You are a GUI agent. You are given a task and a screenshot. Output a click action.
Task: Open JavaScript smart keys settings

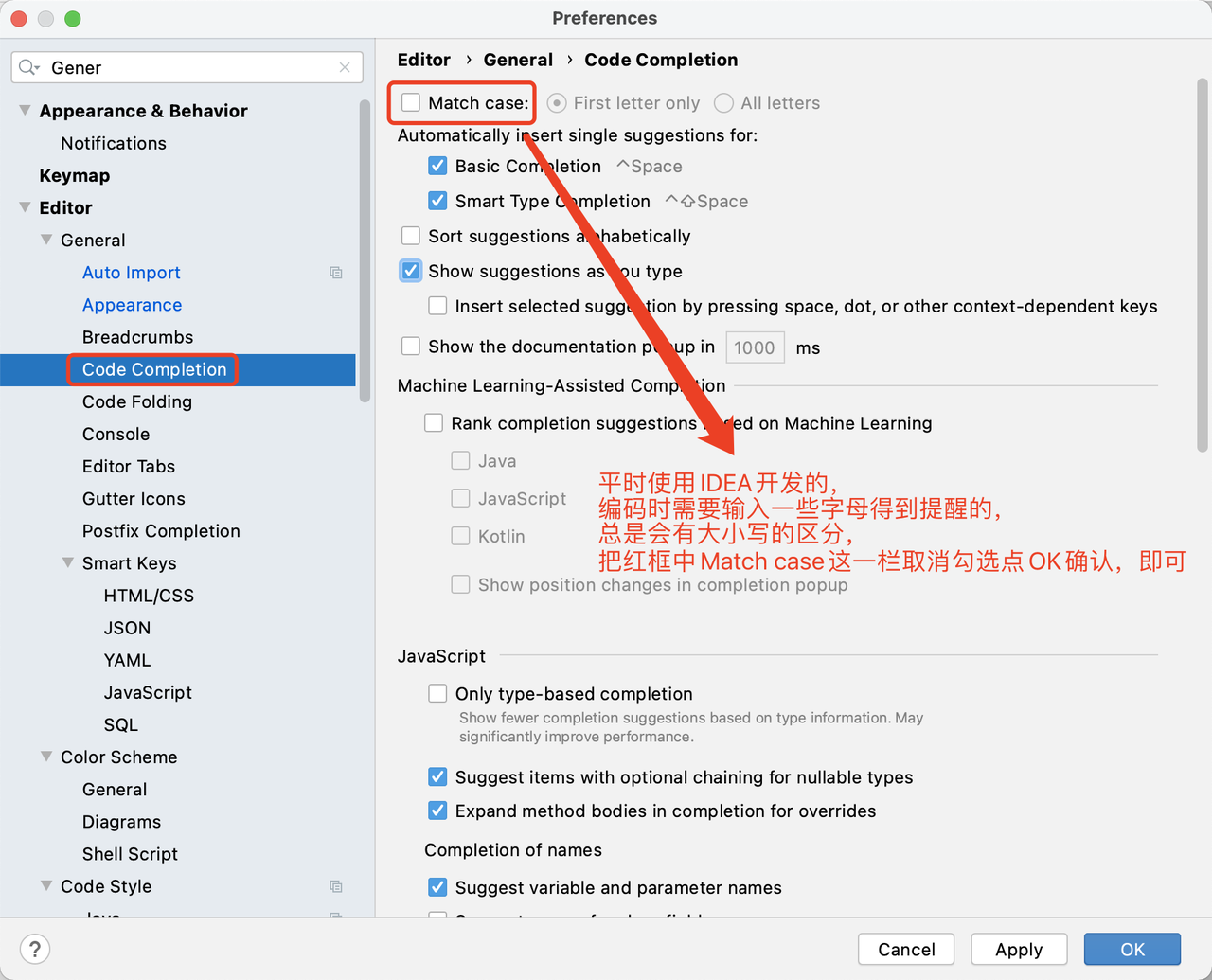148,692
